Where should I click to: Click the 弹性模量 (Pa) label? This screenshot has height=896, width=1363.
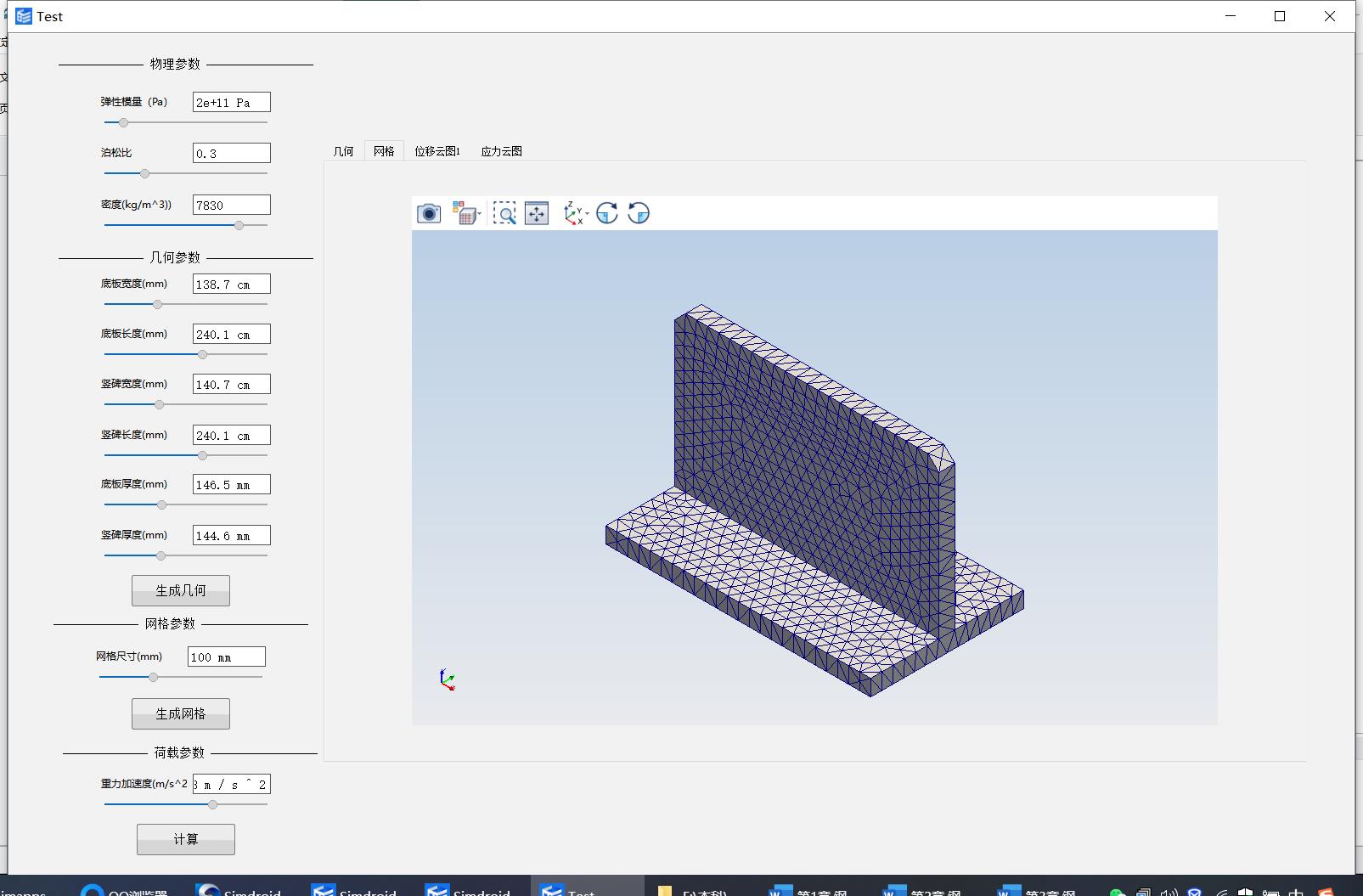click(134, 102)
